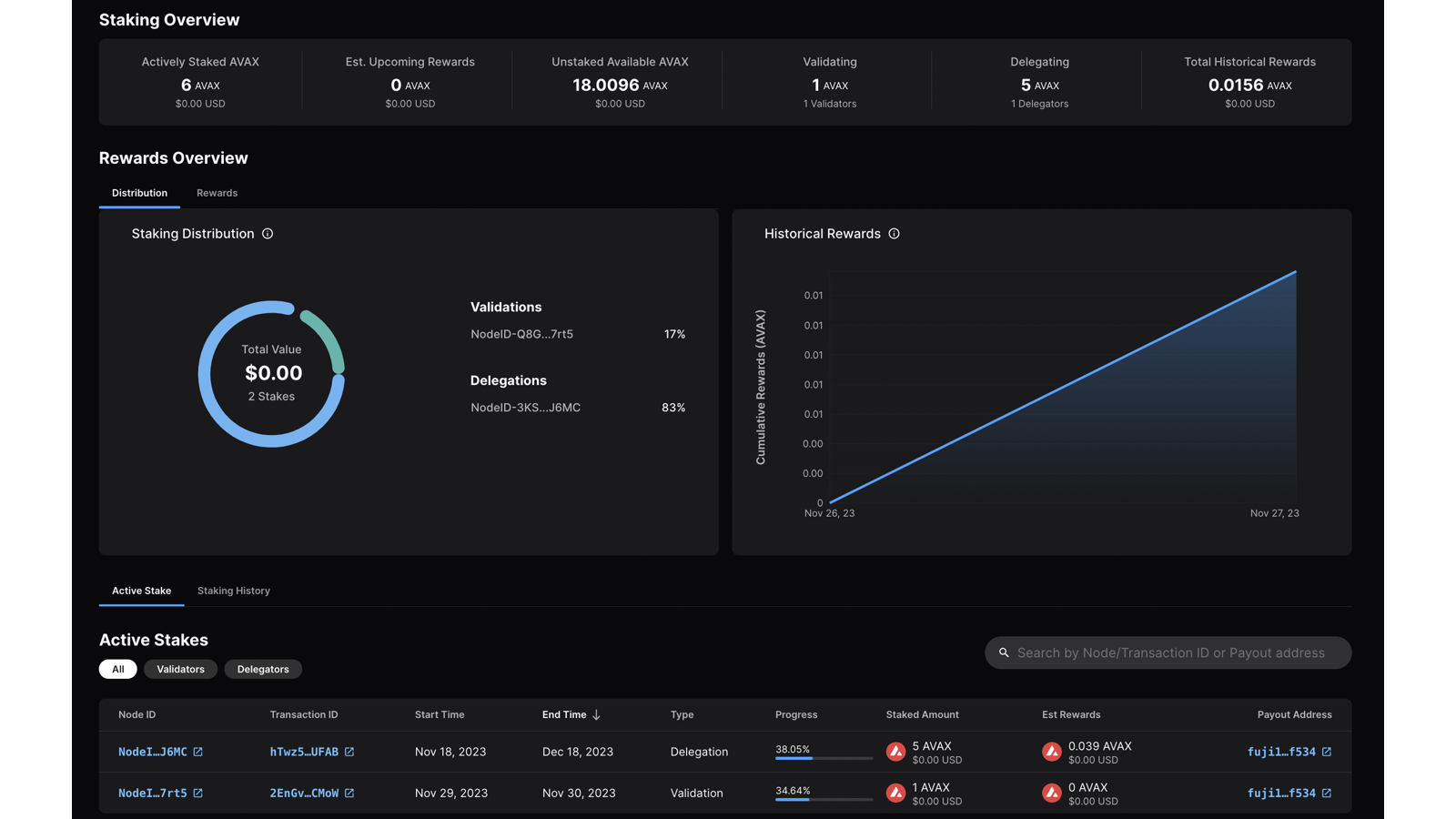The width and height of the screenshot is (1456, 819).
Task: Open transaction hTwz5…UFAB
Action: (x=304, y=752)
